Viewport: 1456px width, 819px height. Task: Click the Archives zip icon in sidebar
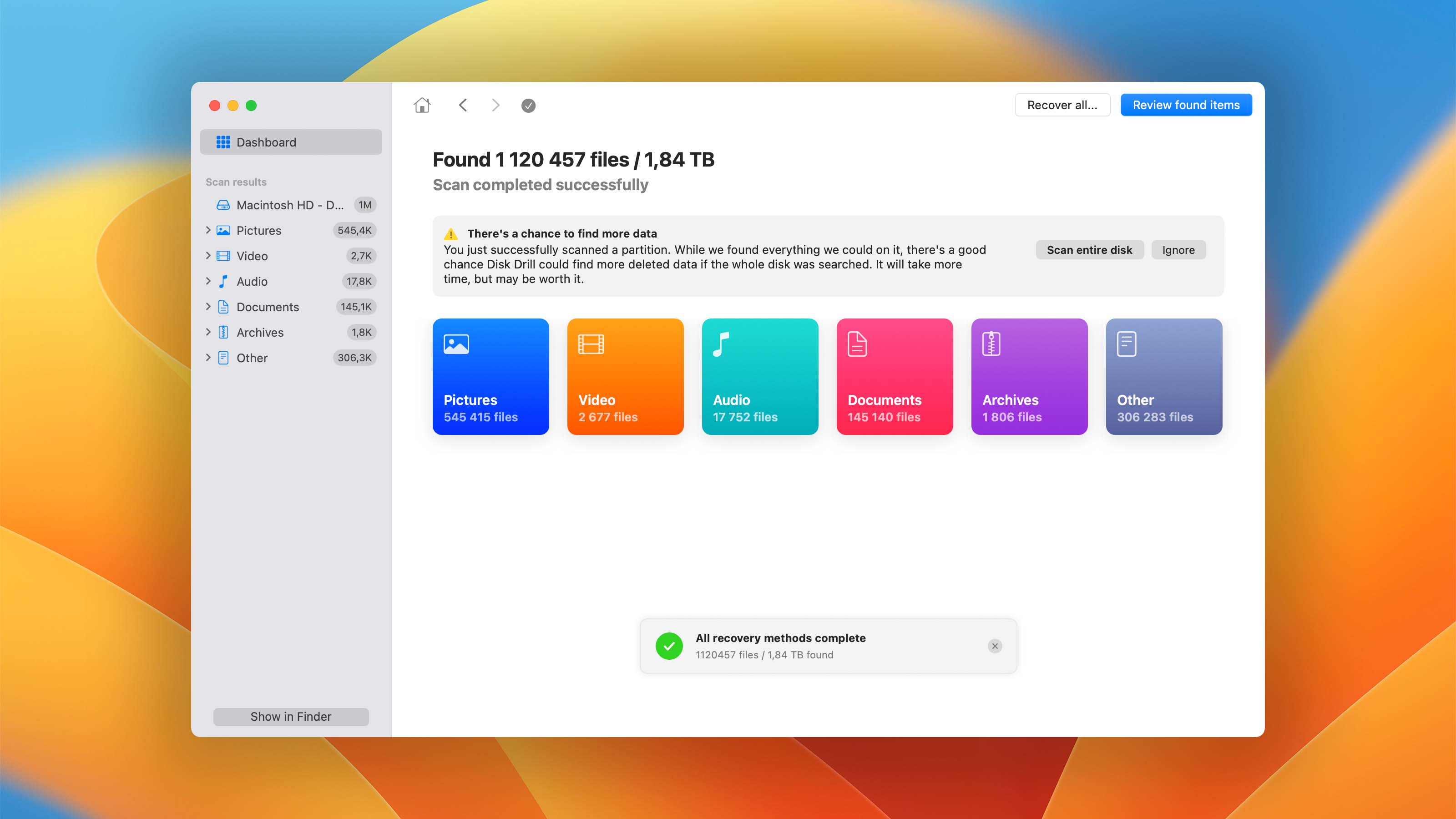223,332
